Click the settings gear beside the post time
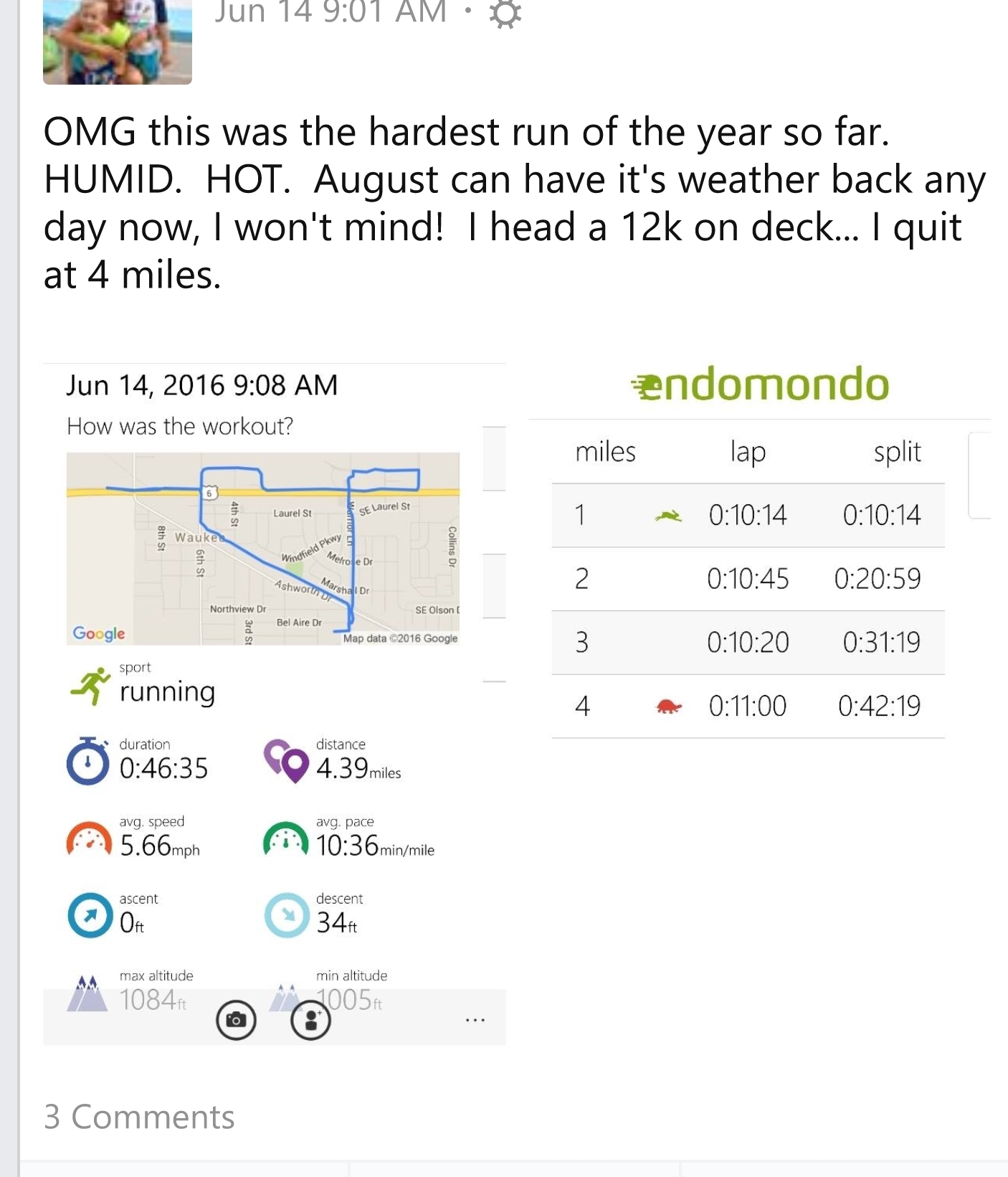1008x1177 pixels. [x=505, y=14]
